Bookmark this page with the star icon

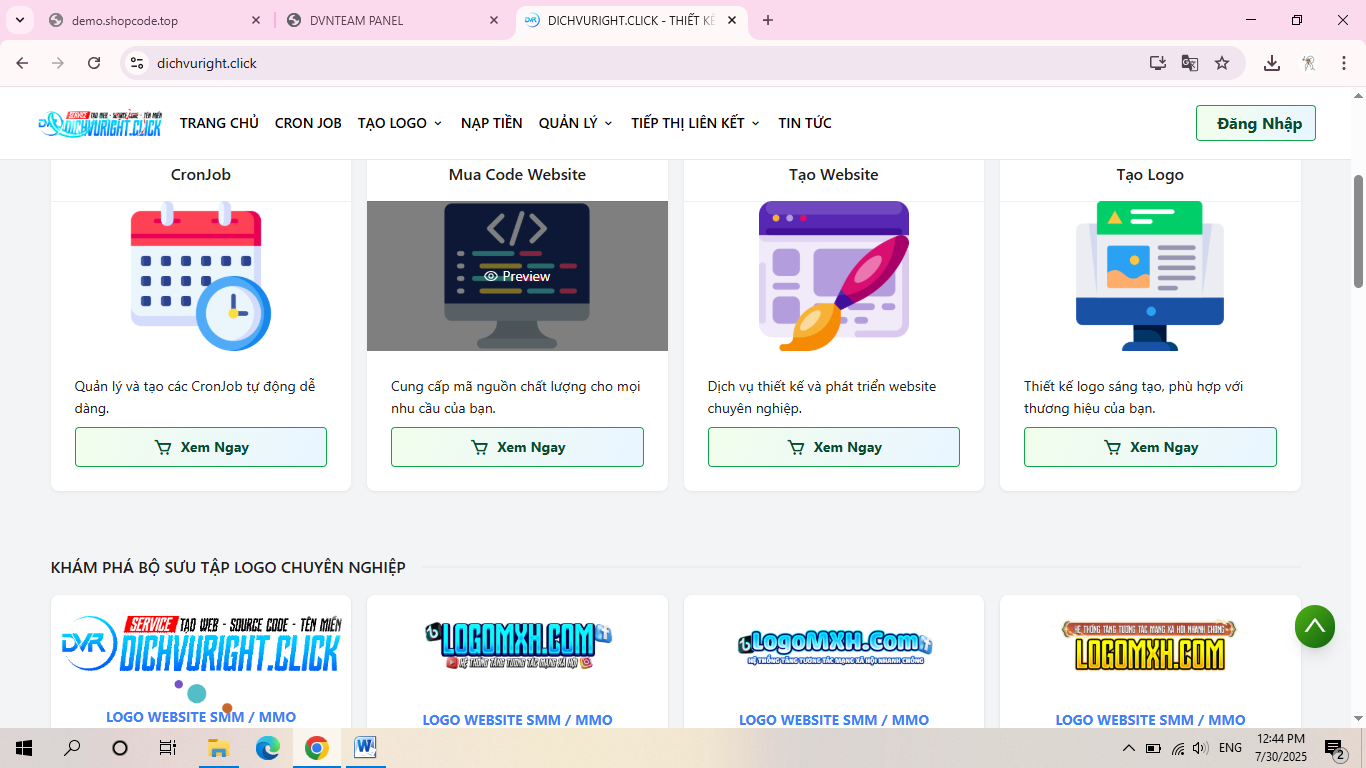point(1221,63)
